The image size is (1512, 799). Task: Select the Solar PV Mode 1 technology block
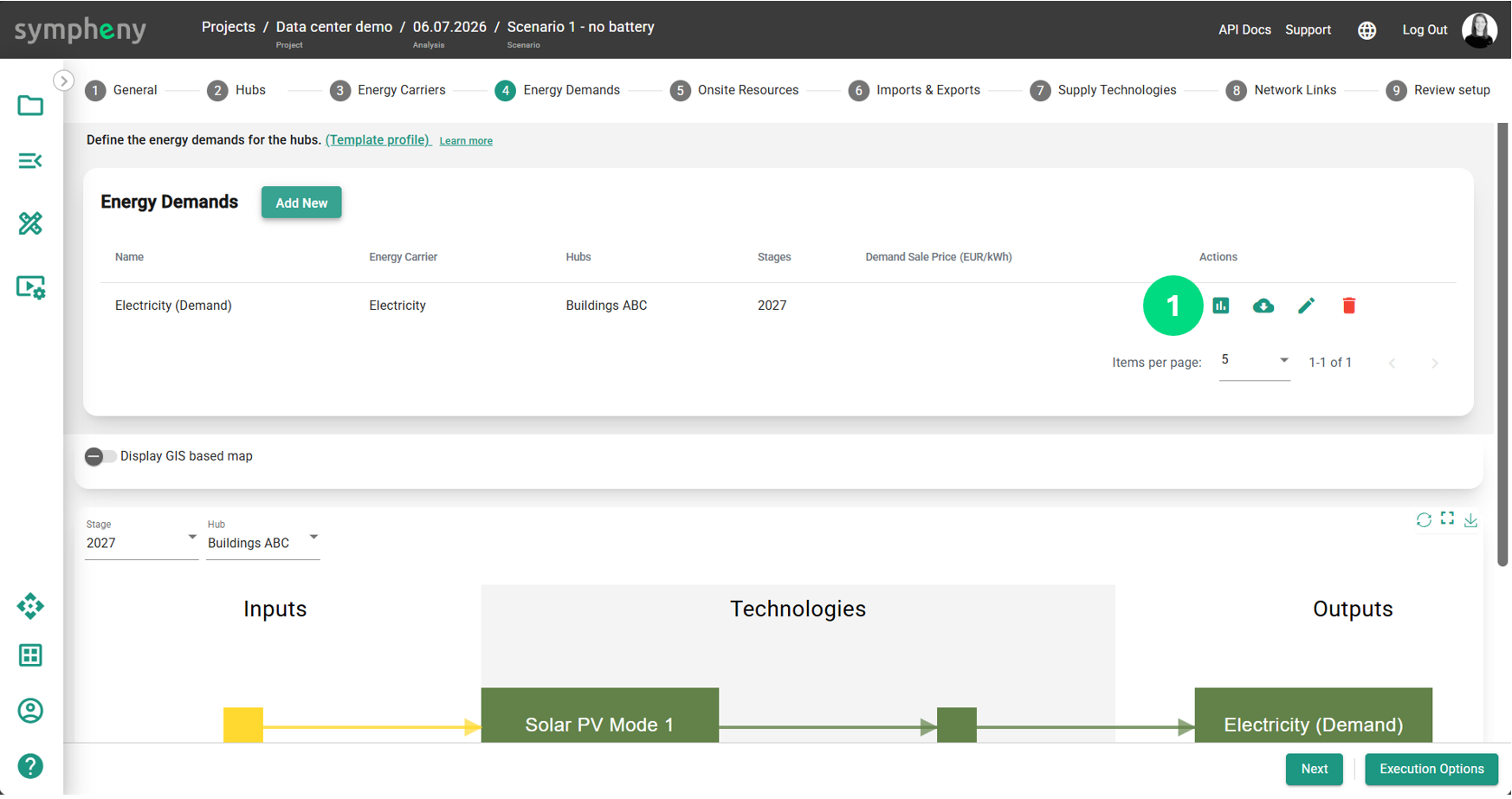[x=600, y=717]
